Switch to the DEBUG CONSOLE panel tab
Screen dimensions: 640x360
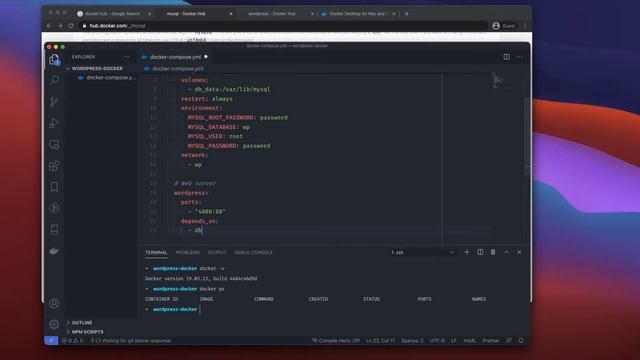click(x=253, y=252)
